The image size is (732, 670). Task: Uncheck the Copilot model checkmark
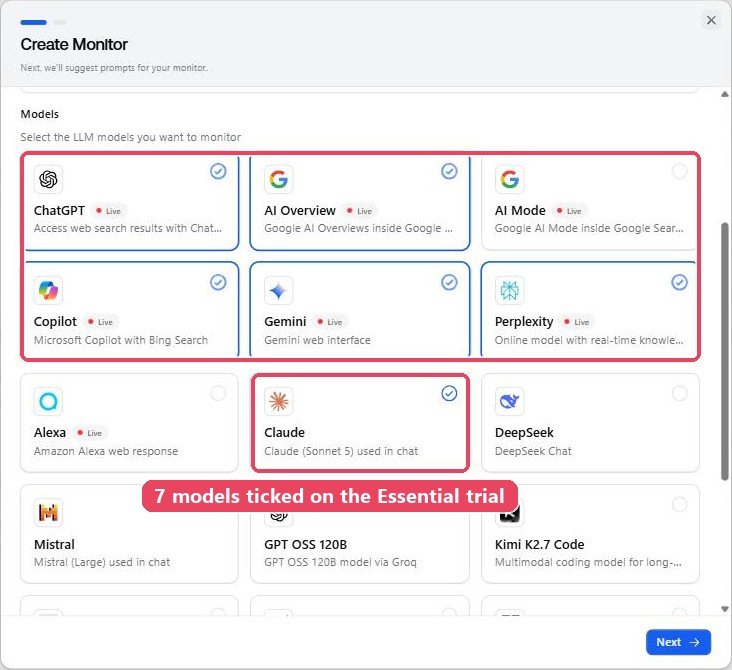[218, 282]
